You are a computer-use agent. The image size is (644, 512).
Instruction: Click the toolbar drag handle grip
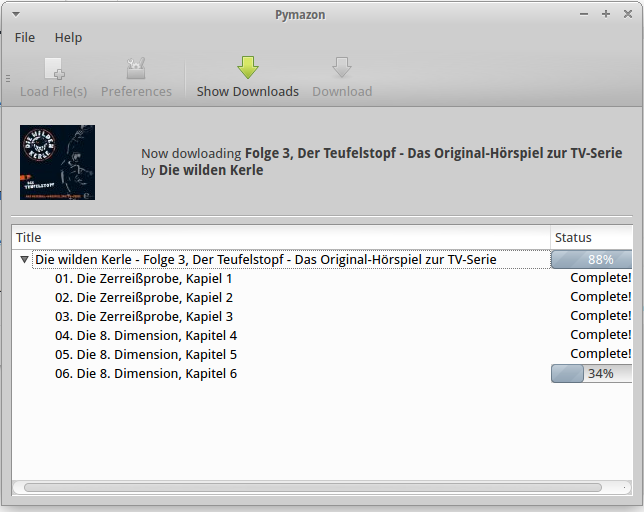[8, 79]
